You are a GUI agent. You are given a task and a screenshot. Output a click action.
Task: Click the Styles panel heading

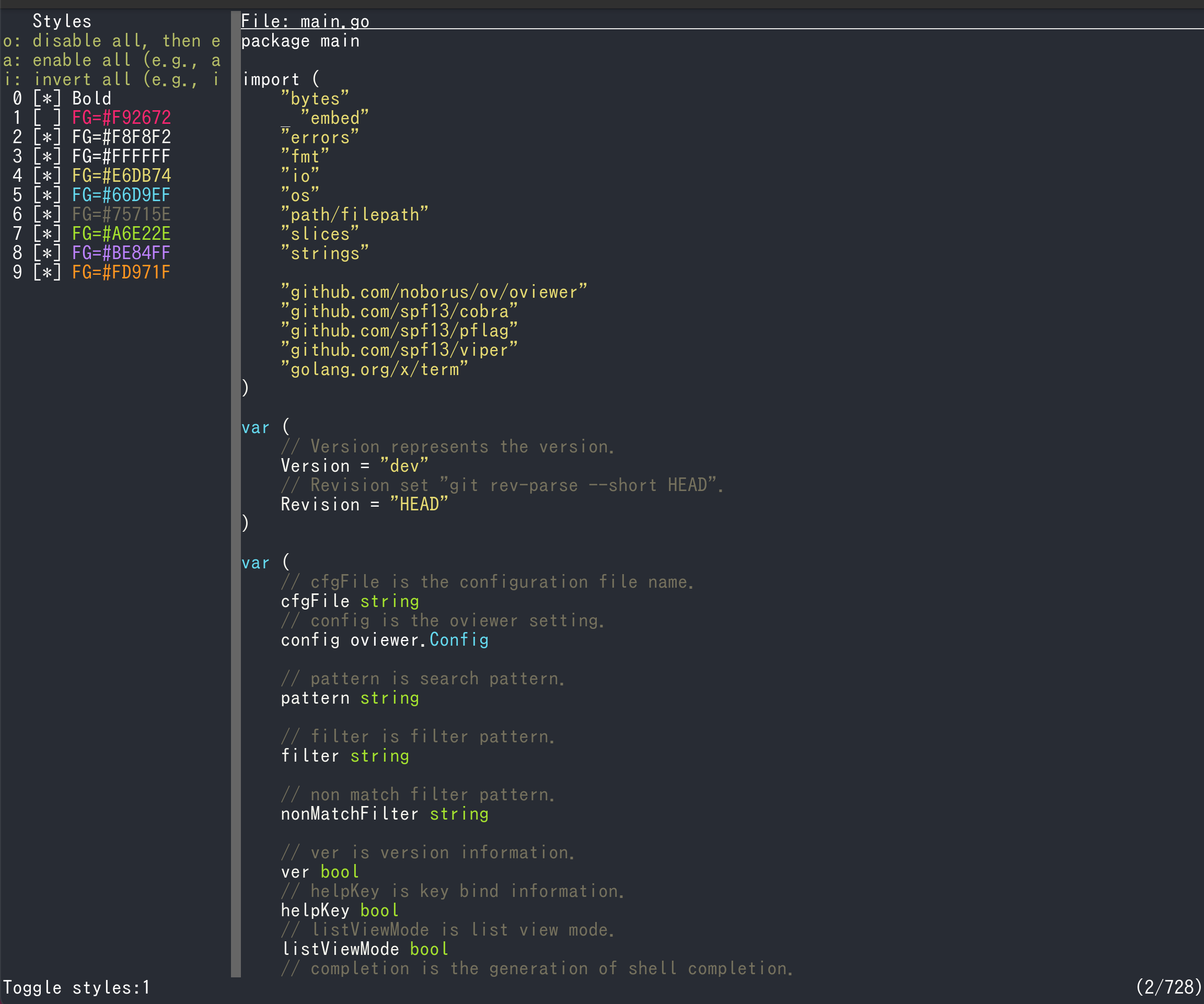point(62,22)
